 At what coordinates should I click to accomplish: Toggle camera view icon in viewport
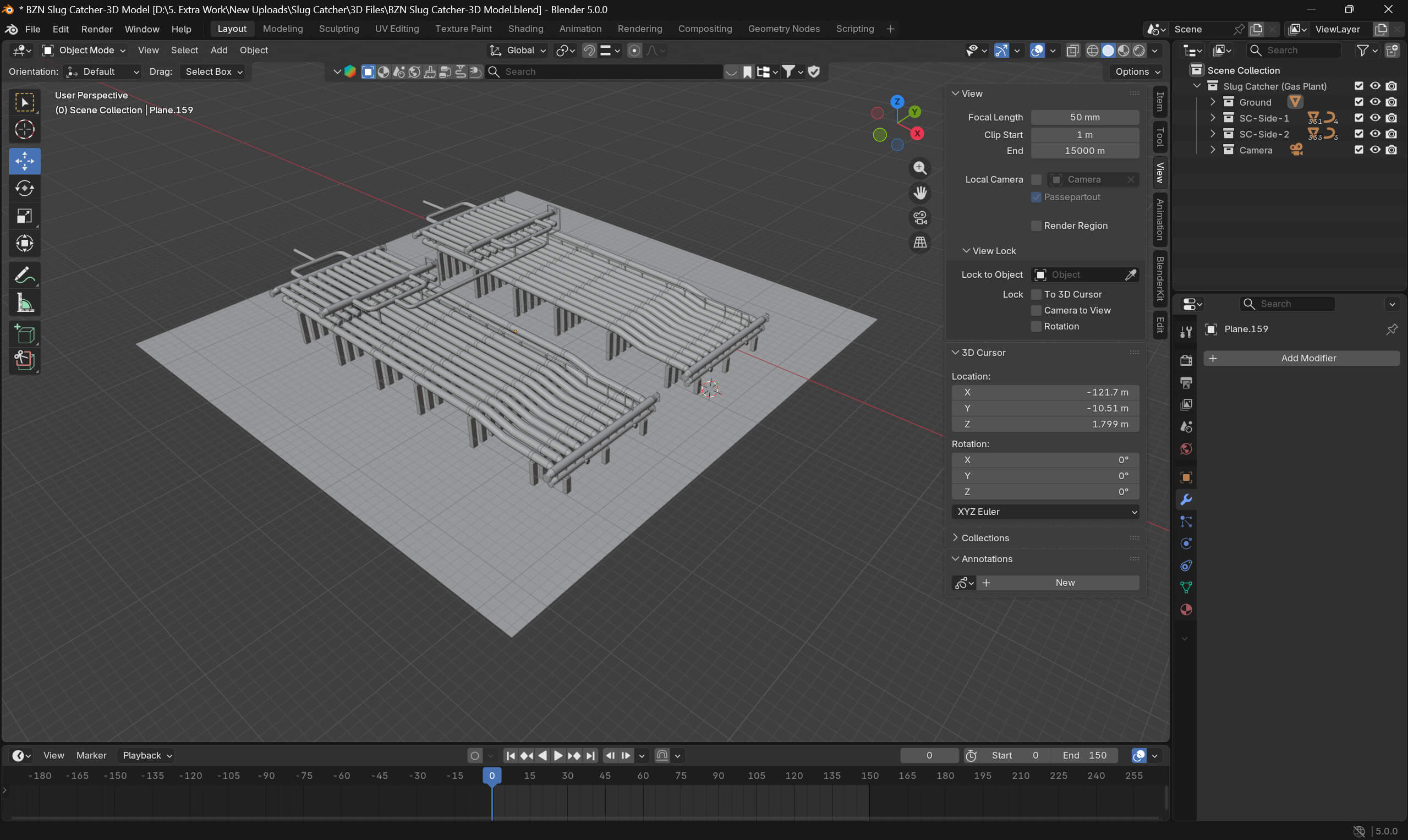coord(920,218)
